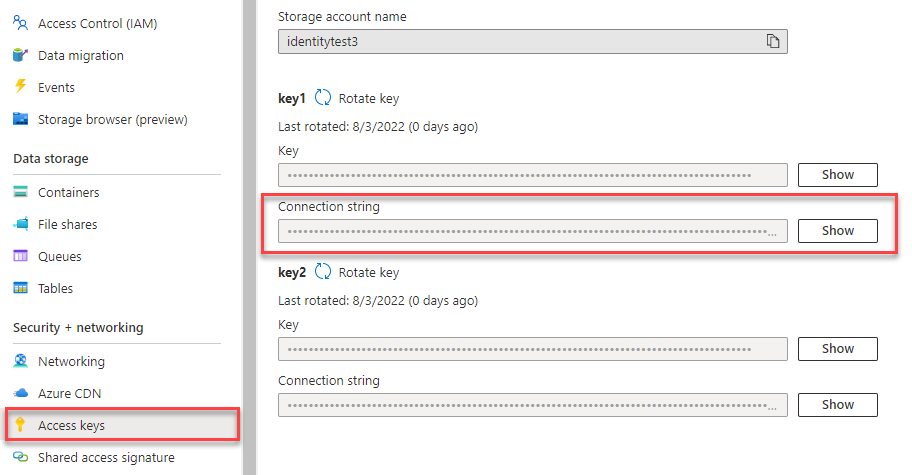Click the rotate icon next to key1

323,98
